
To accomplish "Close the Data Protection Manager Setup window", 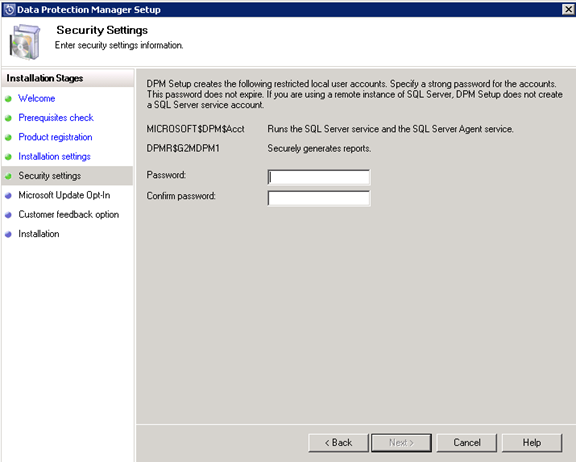I will point(568,9).
